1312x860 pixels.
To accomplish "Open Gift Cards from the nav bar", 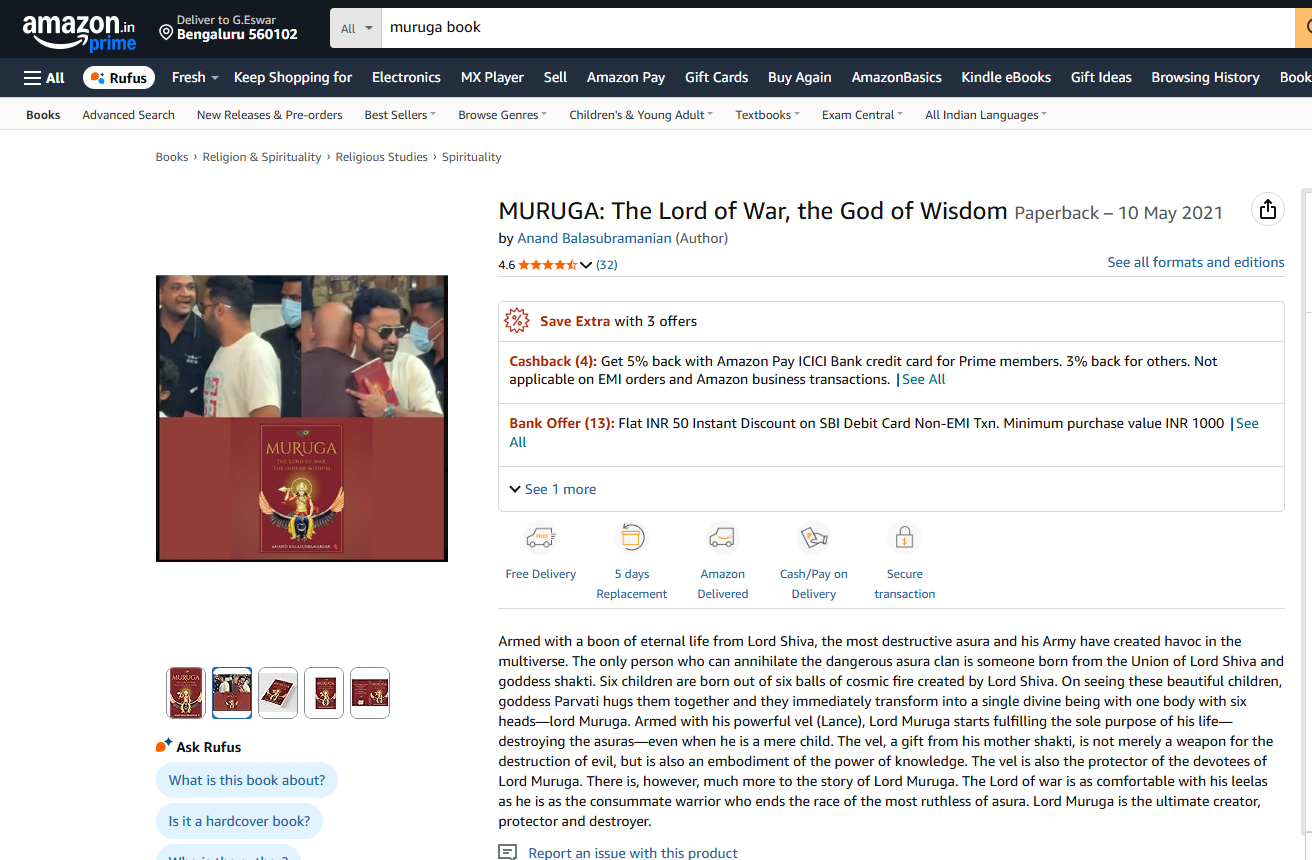I will [716, 77].
